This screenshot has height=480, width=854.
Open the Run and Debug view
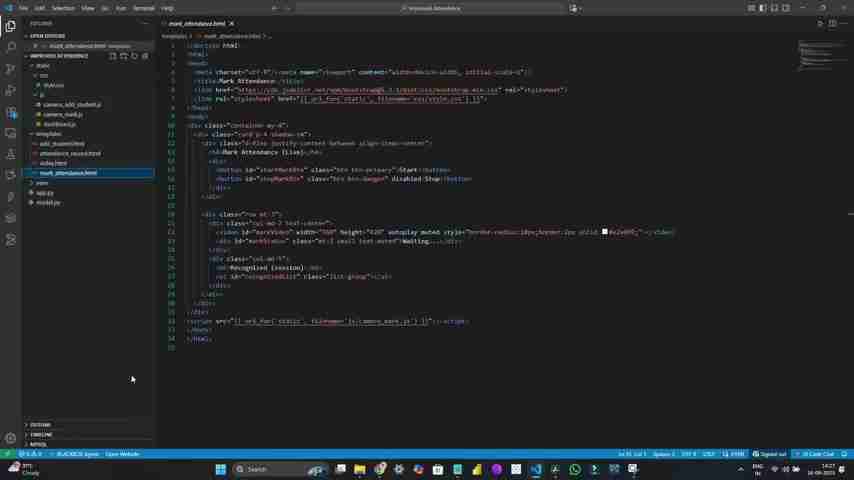[10, 90]
